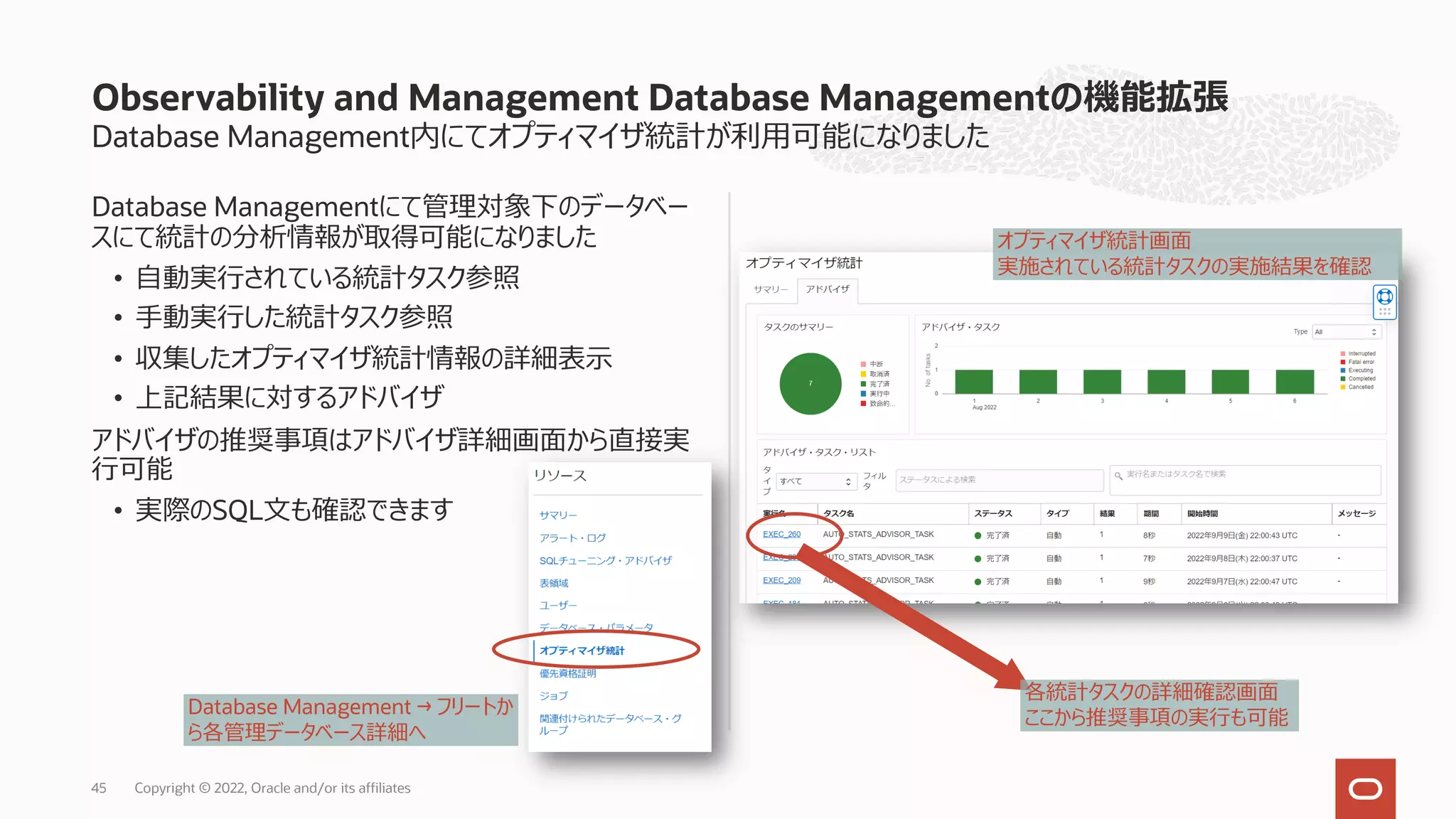This screenshot has width=1456, height=819.
Task: Select オプティマイザ統計 in the リソース menu
Action: click(582, 650)
